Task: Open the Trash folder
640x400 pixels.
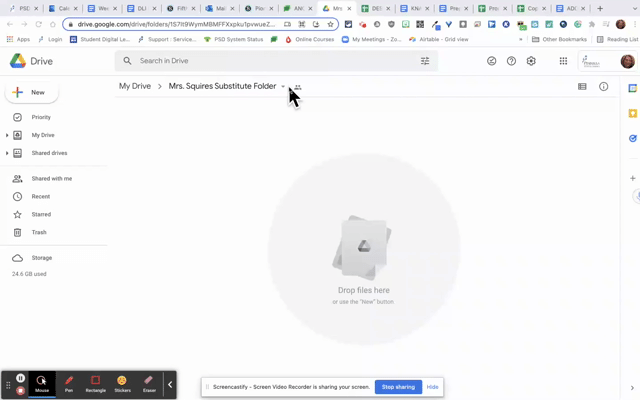Action: coord(39,232)
